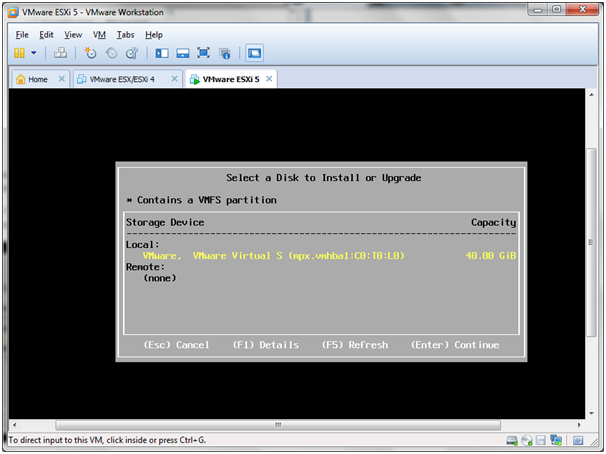Click the Local: label in disk list
The image size is (606, 454).
coord(142,245)
